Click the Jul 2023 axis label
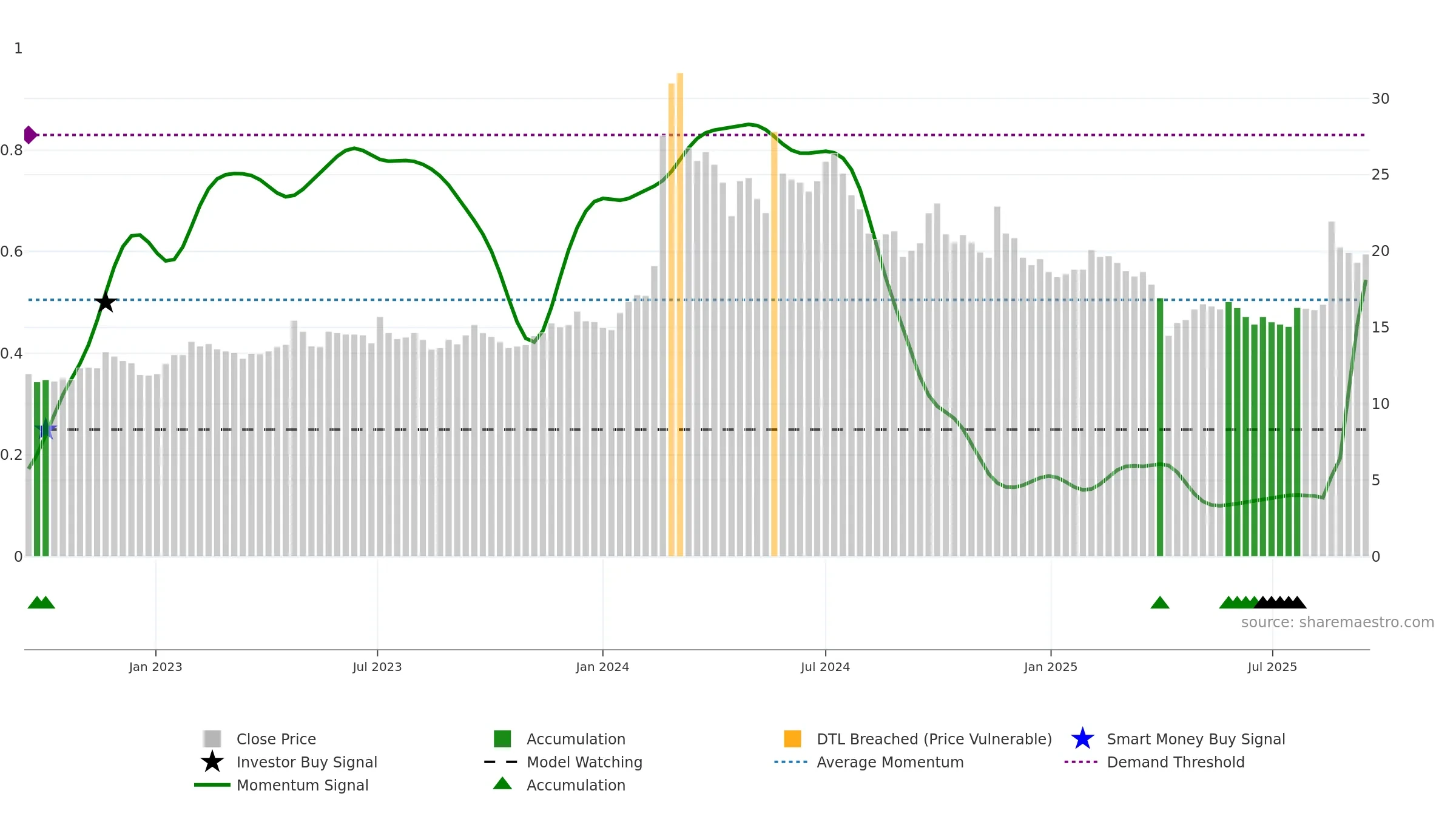Image resolution: width=1456 pixels, height=819 pixels. (x=377, y=667)
